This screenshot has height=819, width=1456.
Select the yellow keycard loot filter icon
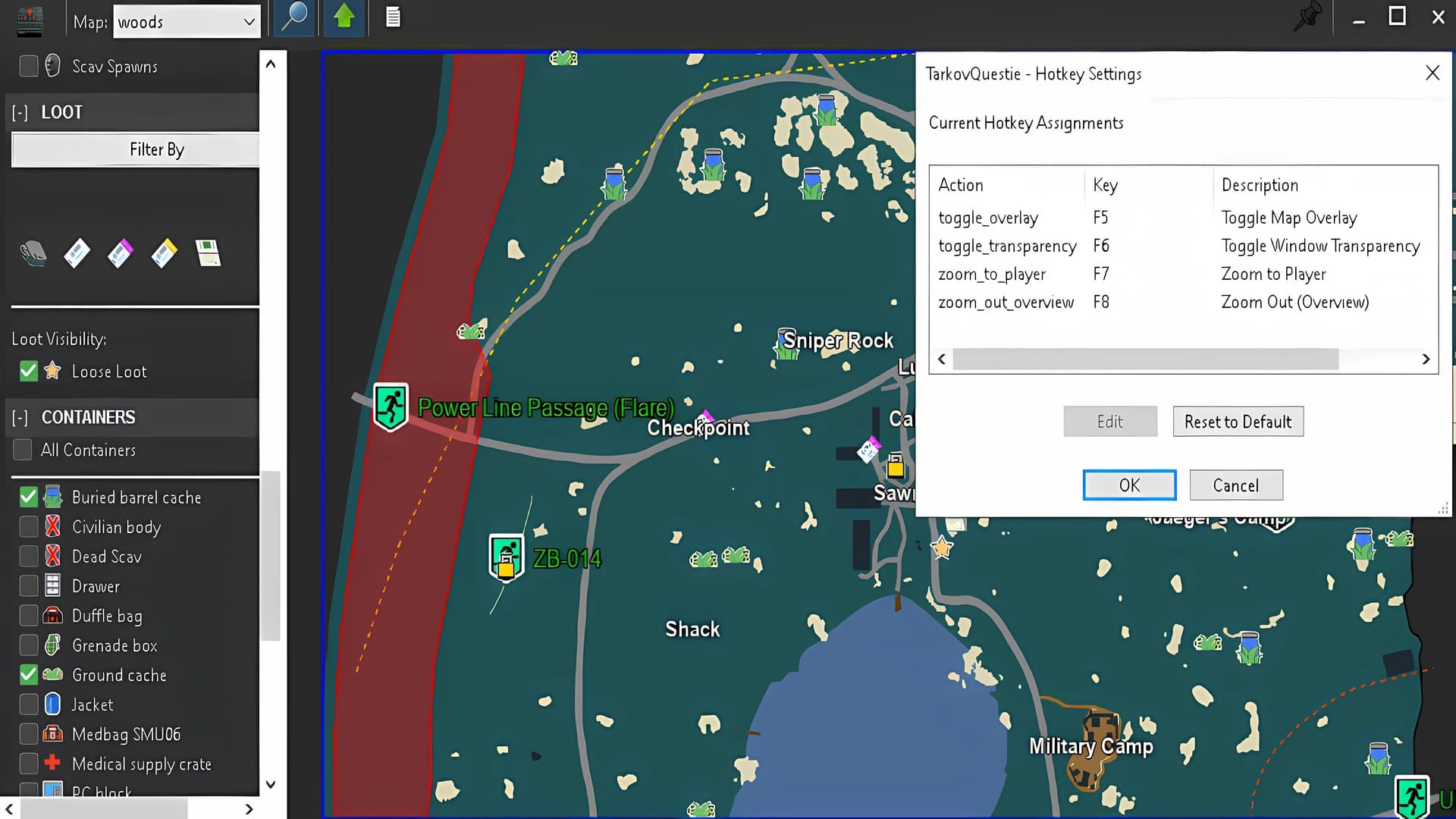164,253
